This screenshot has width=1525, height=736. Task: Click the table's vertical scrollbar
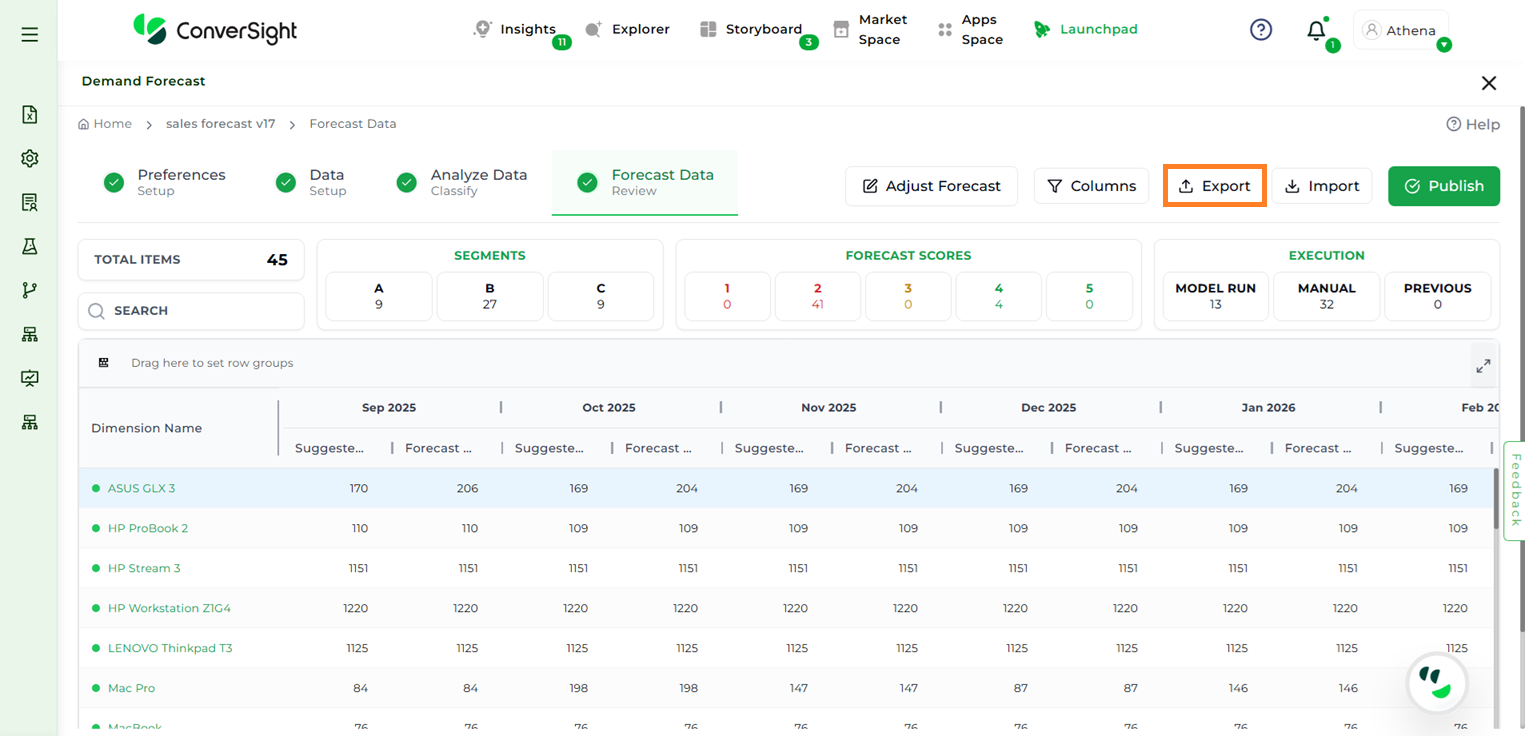[1496, 500]
